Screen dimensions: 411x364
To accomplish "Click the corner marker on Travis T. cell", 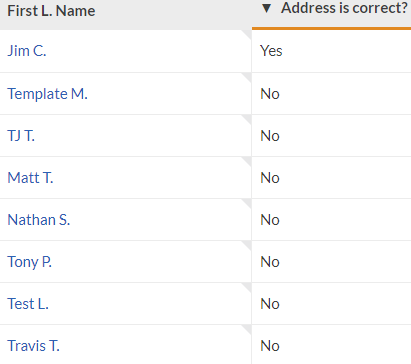I will 246,330.
